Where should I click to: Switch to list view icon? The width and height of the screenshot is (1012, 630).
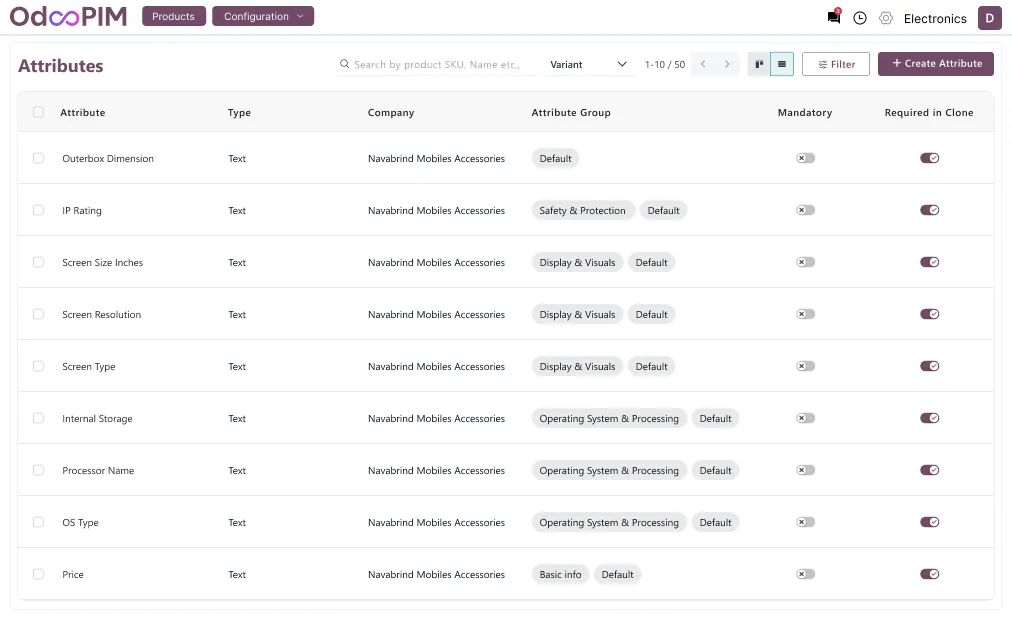point(782,64)
